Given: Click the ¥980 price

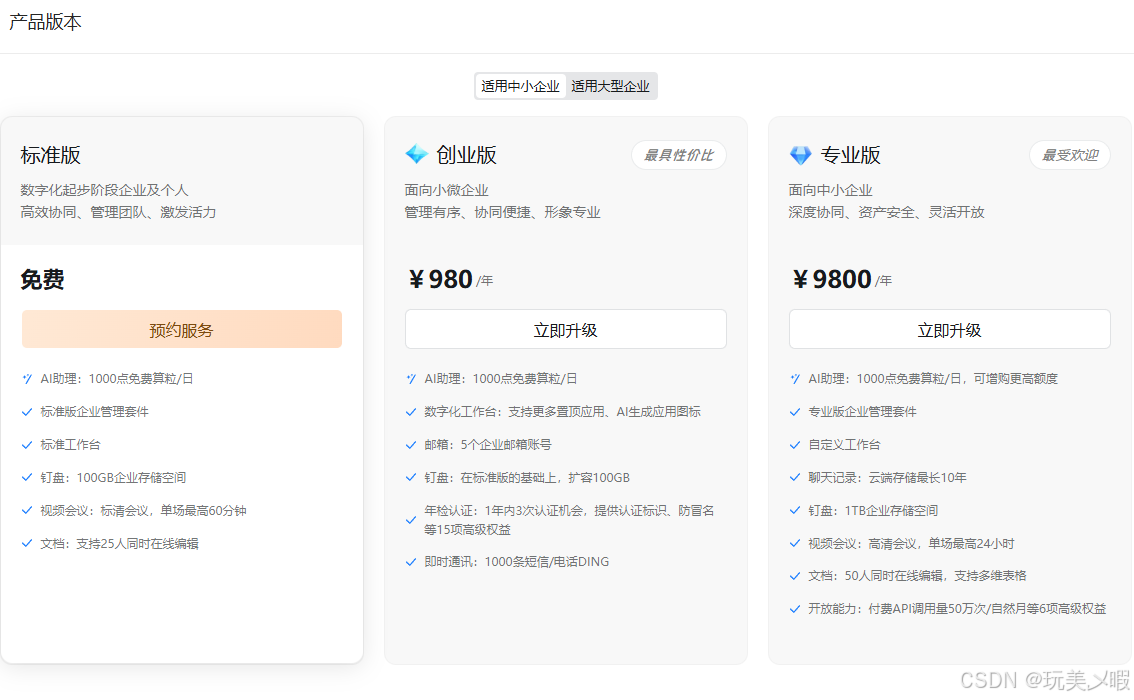Looking at the screenshot, I should coord(440,279).
